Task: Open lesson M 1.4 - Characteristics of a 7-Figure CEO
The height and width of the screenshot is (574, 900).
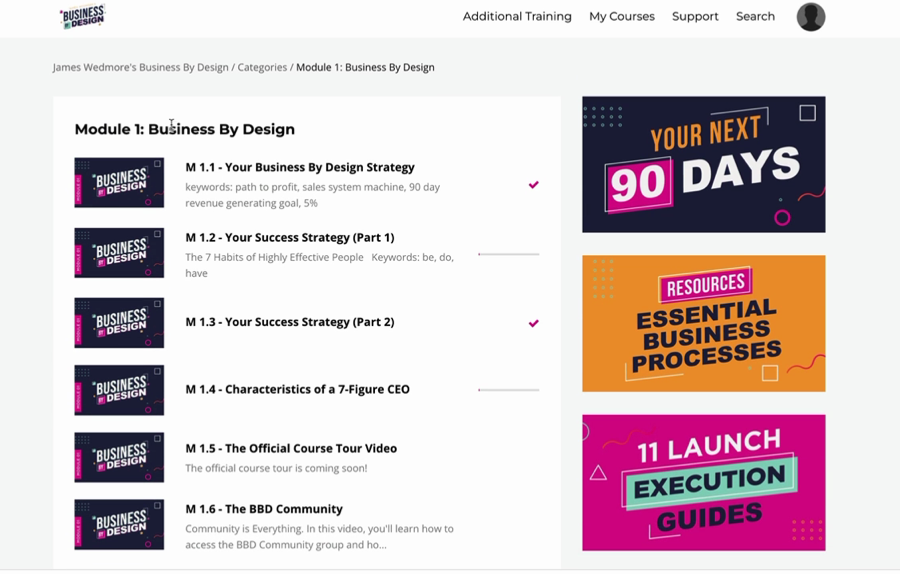Action: click(x=297, y=389)
